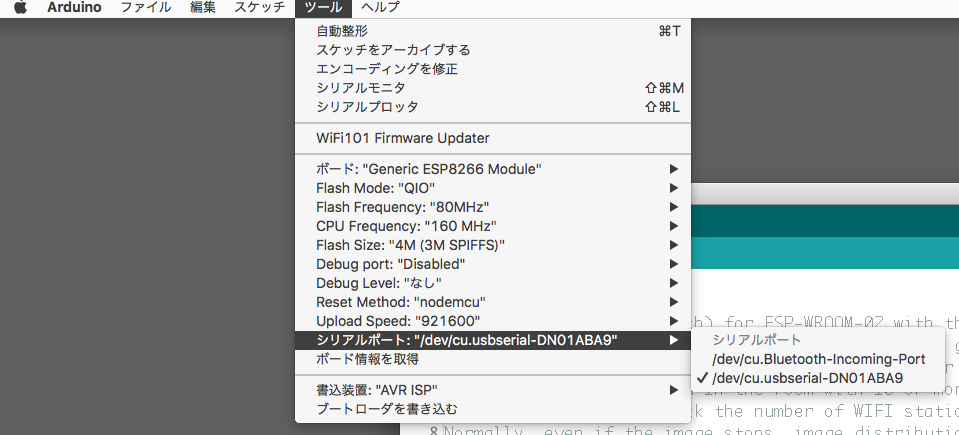Open the Apple menu
This screenshot has width=959, height=435.
(20, 8)
